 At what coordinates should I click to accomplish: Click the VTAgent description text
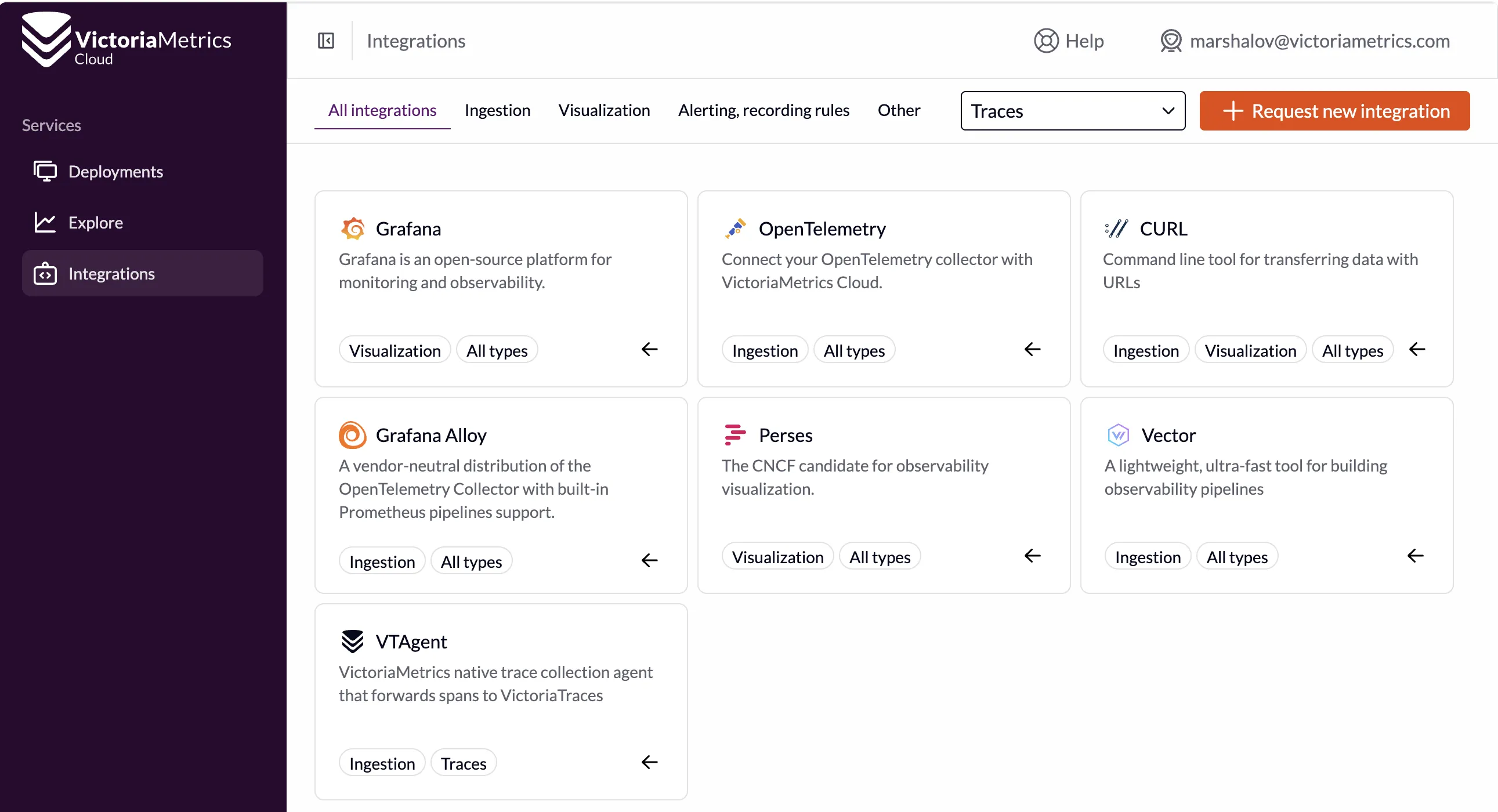pos(495,683)
